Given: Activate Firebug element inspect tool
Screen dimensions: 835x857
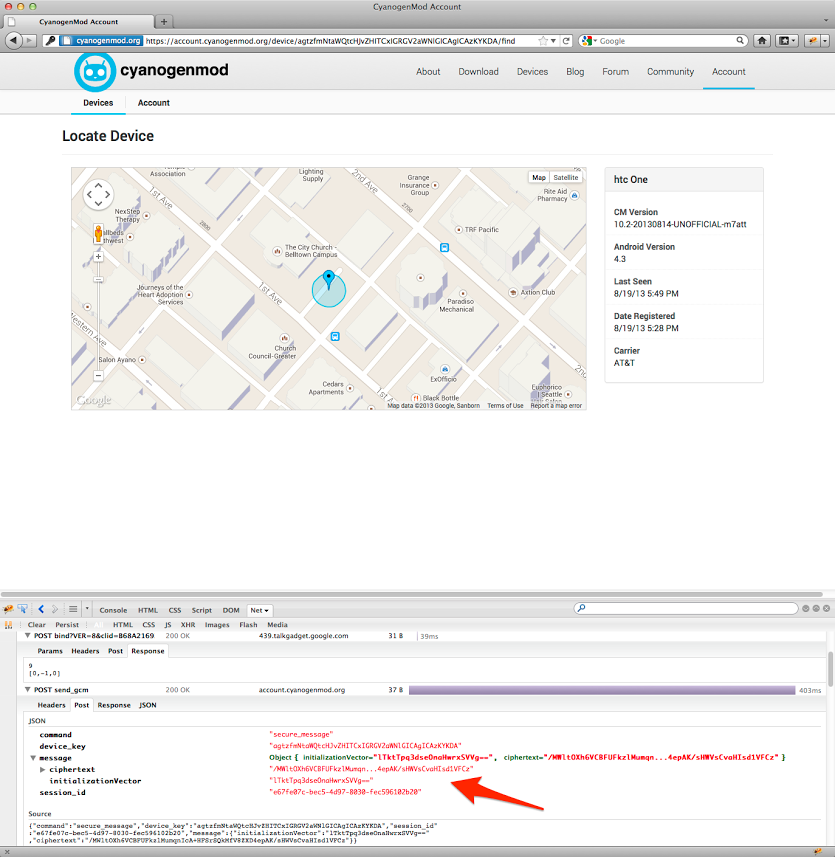Looking at the screenshot, I should click(23, 609).
